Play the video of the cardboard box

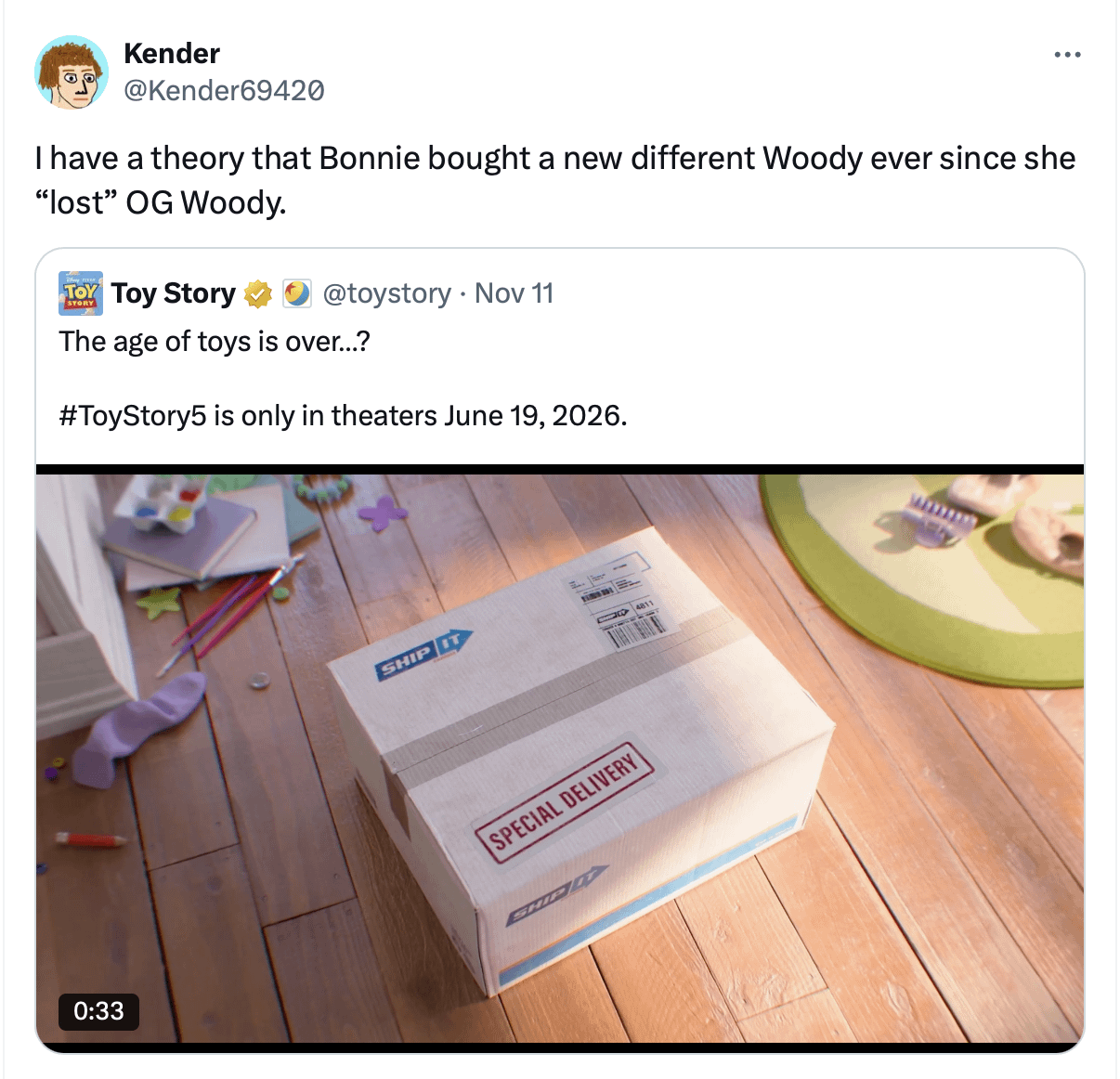[560, 758]
